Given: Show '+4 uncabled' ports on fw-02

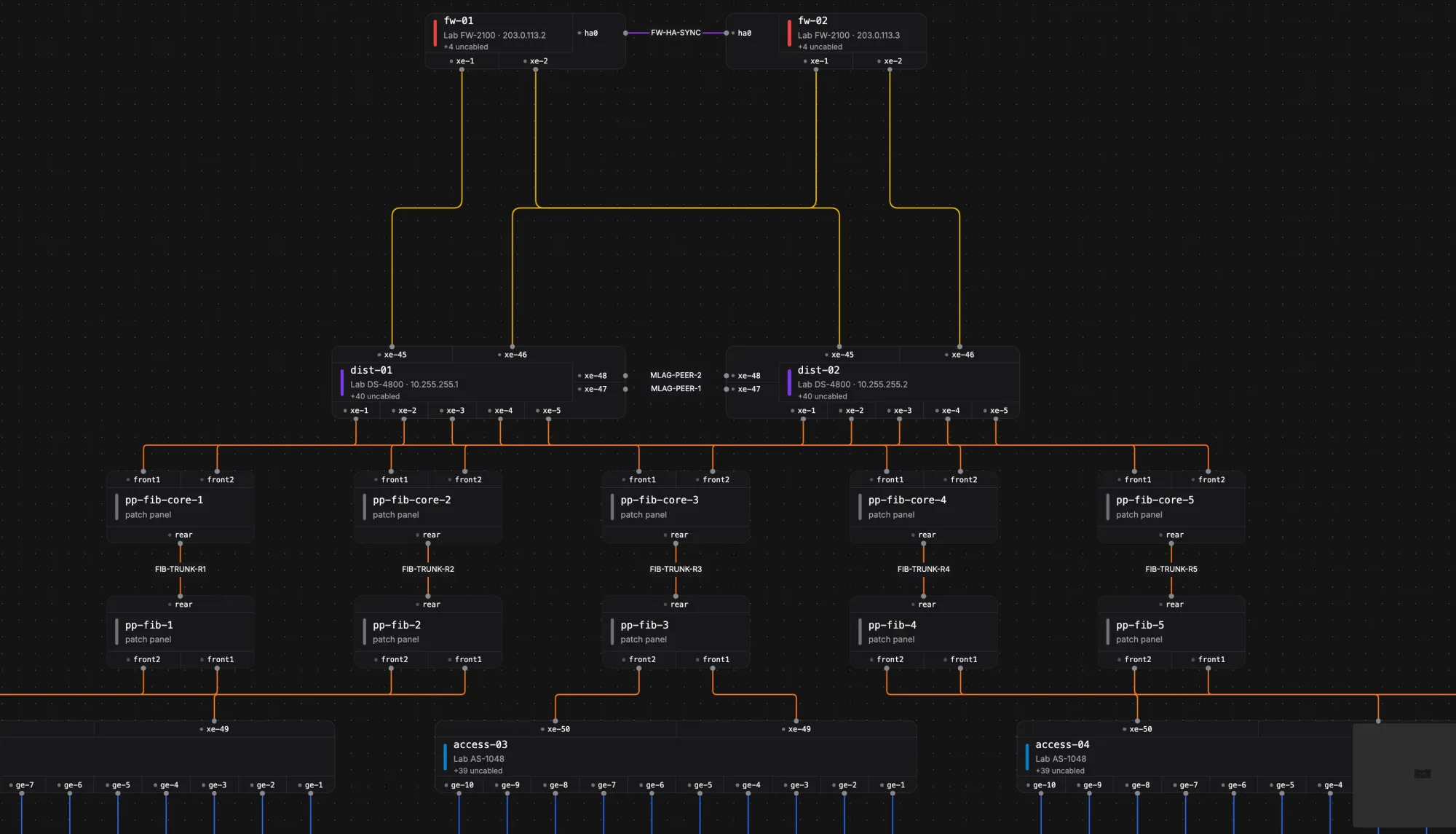Looking at the screenshot, I should [x=820, y=47].
